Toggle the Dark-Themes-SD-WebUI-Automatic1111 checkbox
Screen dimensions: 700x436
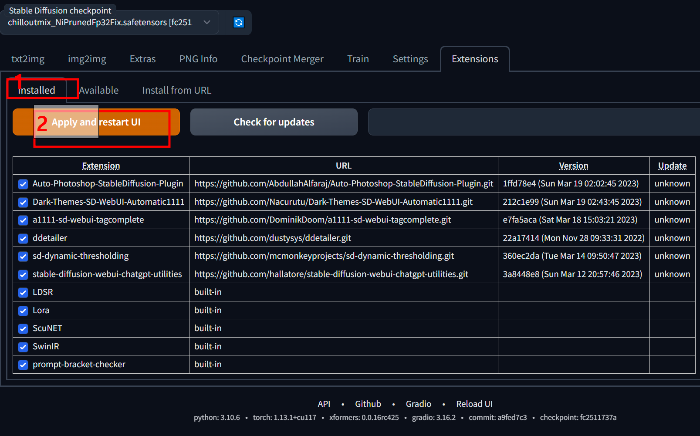(x=23, y=202)
